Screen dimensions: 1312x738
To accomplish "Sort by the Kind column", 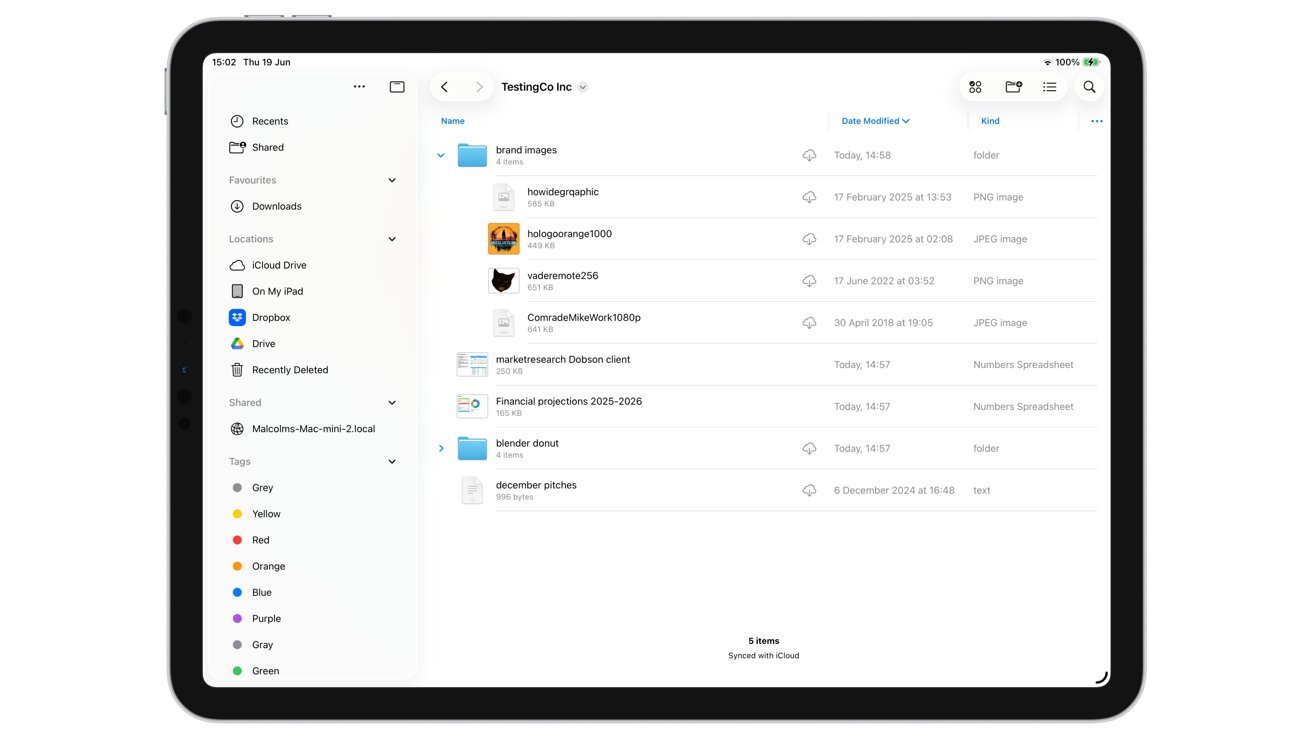I will click(x=990, y=121).
